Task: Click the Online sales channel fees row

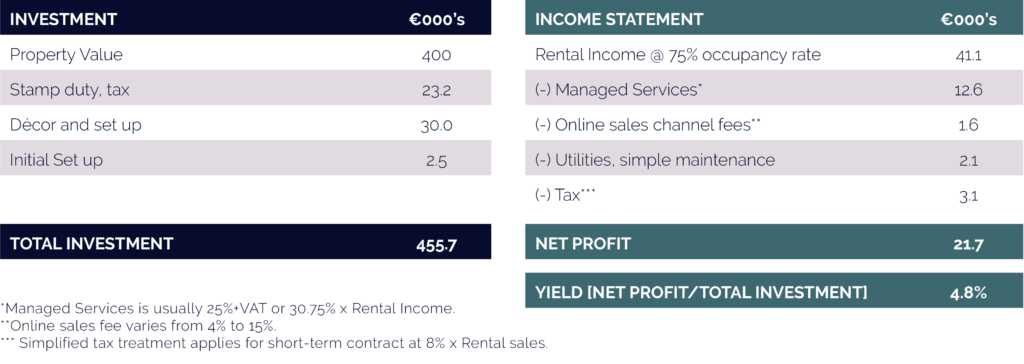Action: click(x=775, y=124)
